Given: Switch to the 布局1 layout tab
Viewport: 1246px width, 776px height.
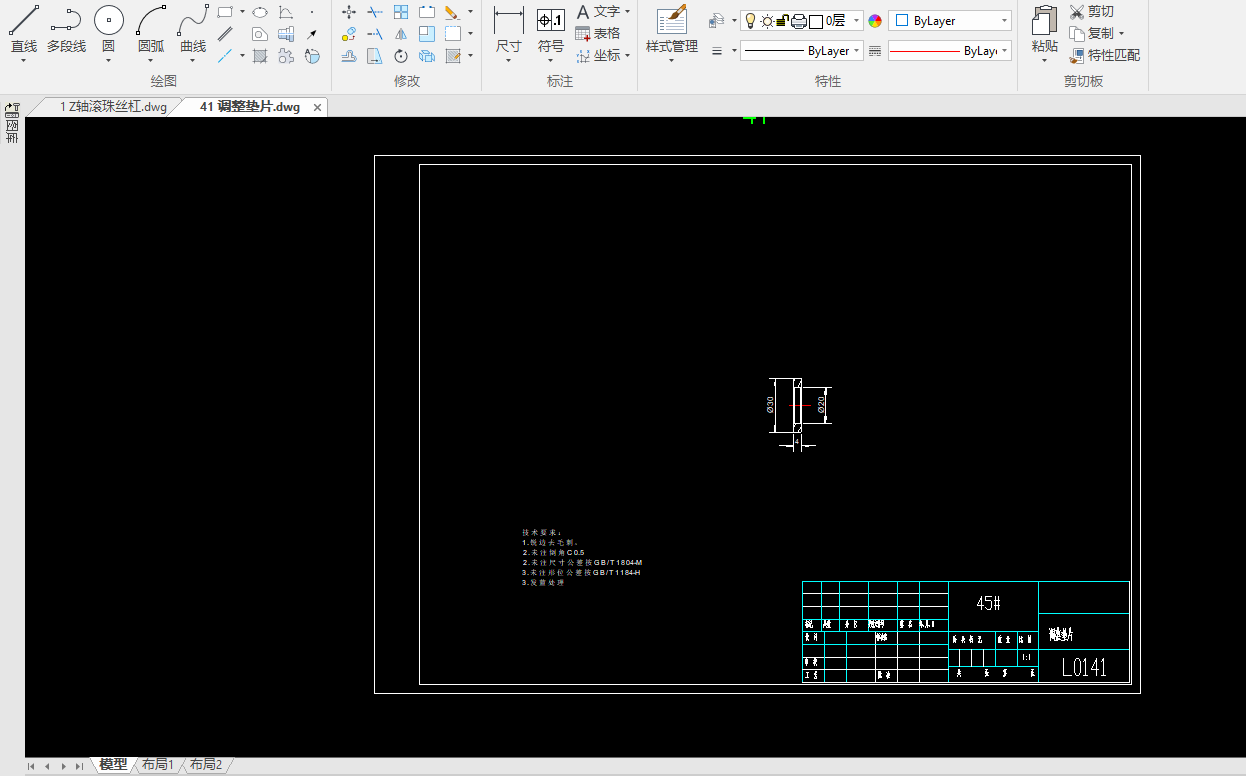Looking at the screenshot, I should click(158, 765).
